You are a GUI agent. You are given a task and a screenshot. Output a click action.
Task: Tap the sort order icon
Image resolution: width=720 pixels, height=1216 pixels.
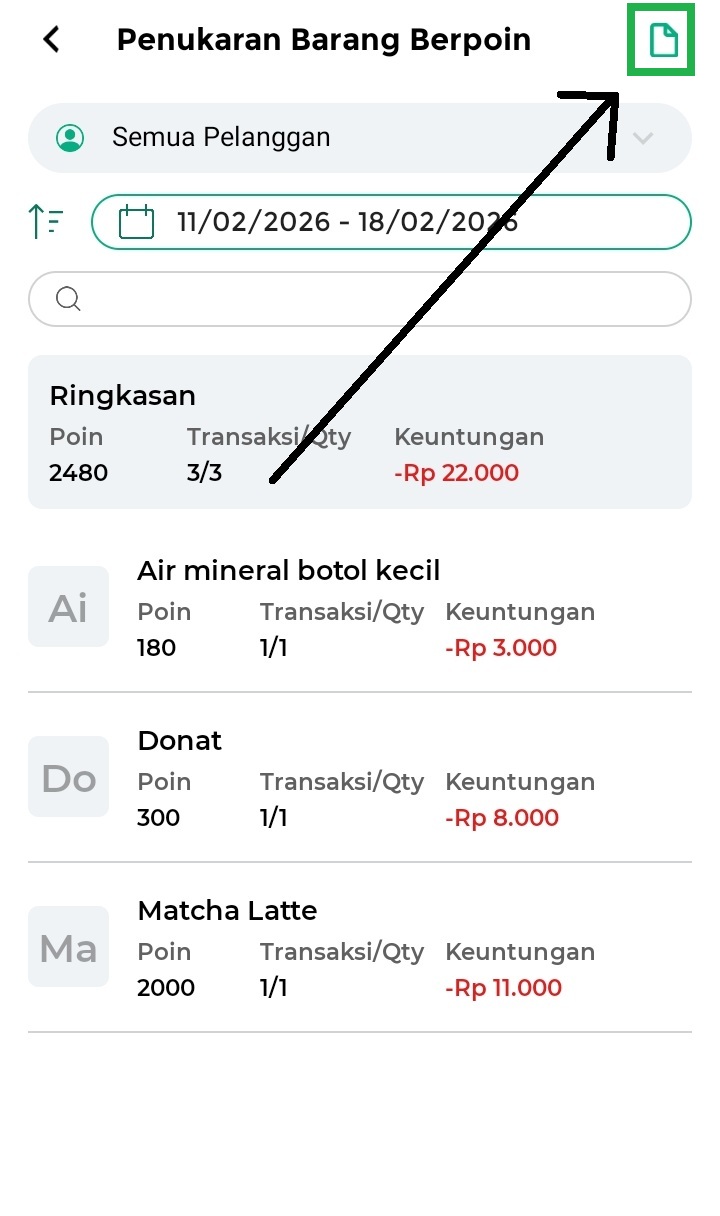47,221
